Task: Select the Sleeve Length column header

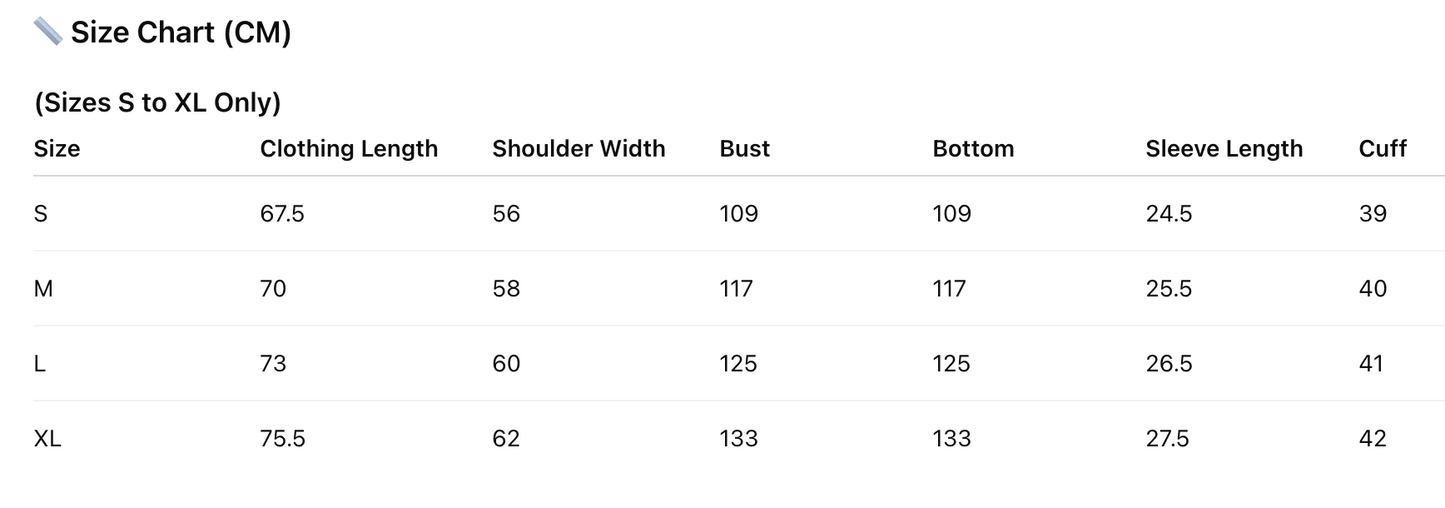Action: pyautogui.click(x=1224, y=149)
